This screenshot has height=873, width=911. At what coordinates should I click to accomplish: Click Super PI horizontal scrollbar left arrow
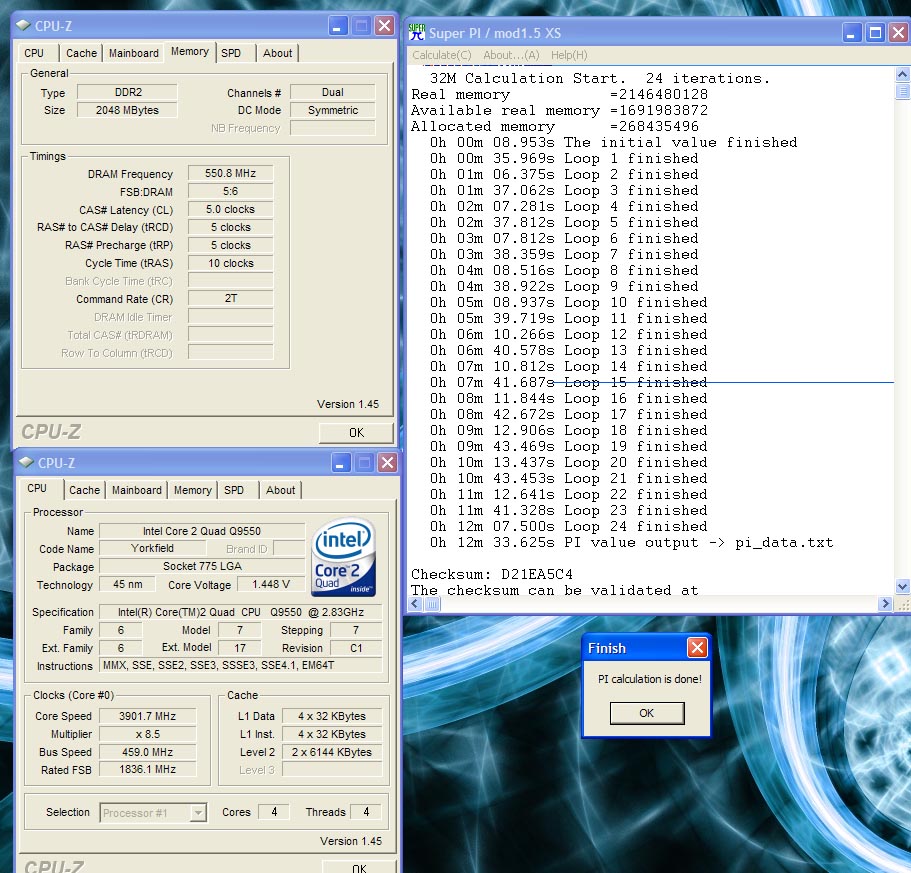[x=415, y=604]
